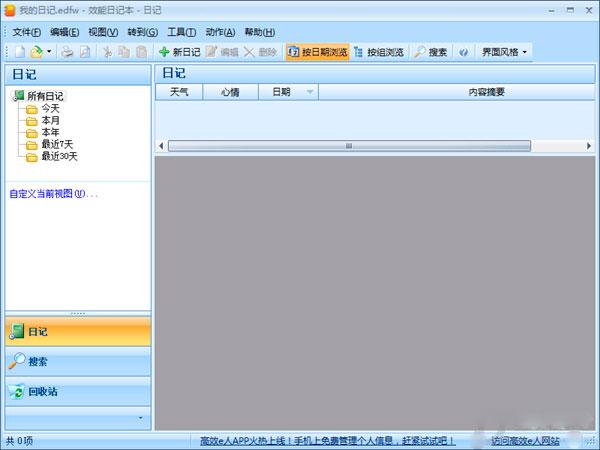This screenshot has height=450, width=600.
Task: Open the help question mark icon
Action: click(x=463, y=51)
